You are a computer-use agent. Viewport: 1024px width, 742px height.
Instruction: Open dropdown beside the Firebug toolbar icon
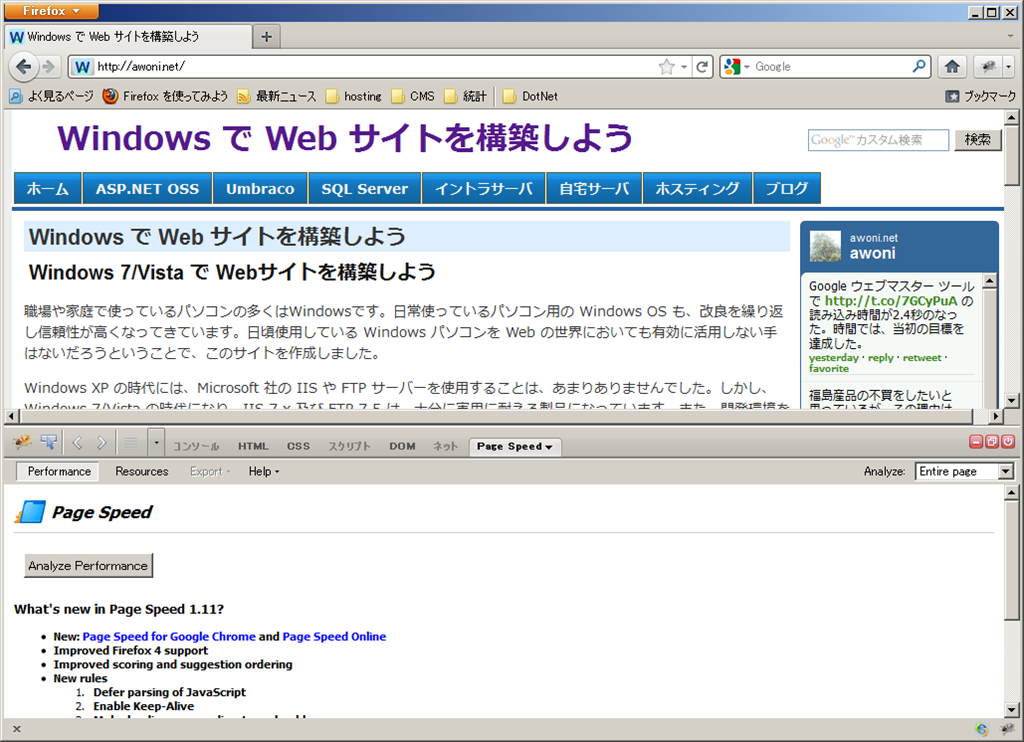pyautogui.click(x=1008, y=67)
